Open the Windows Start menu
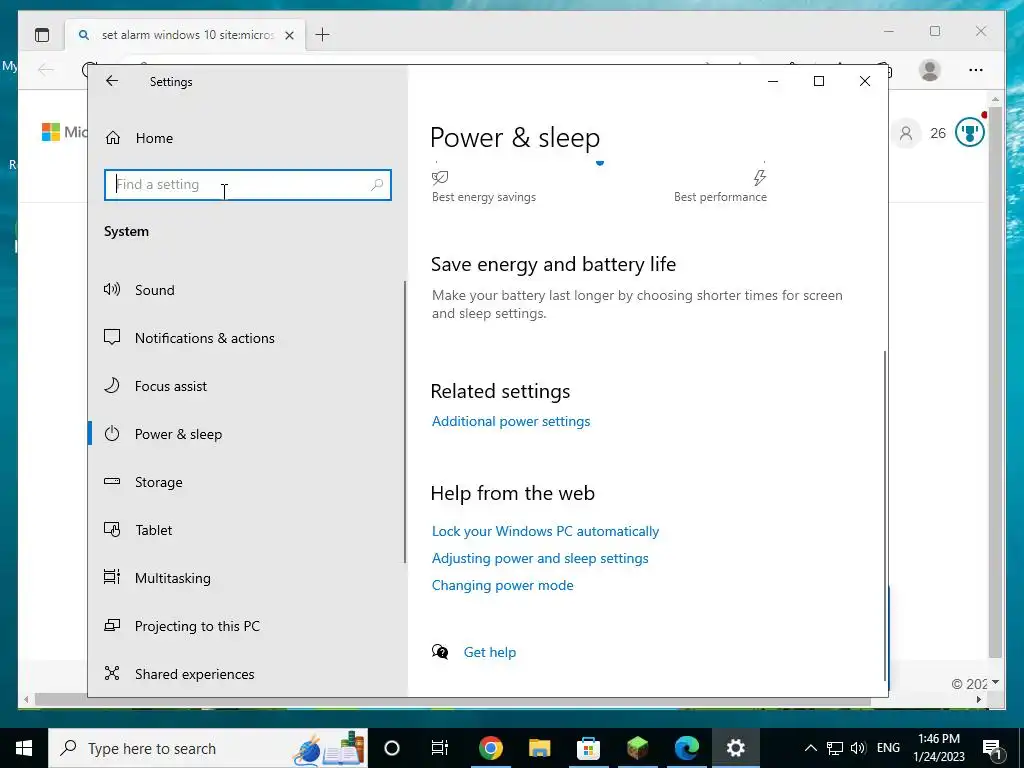Screen dimensions: 1024x768 (x=24, y=748)
